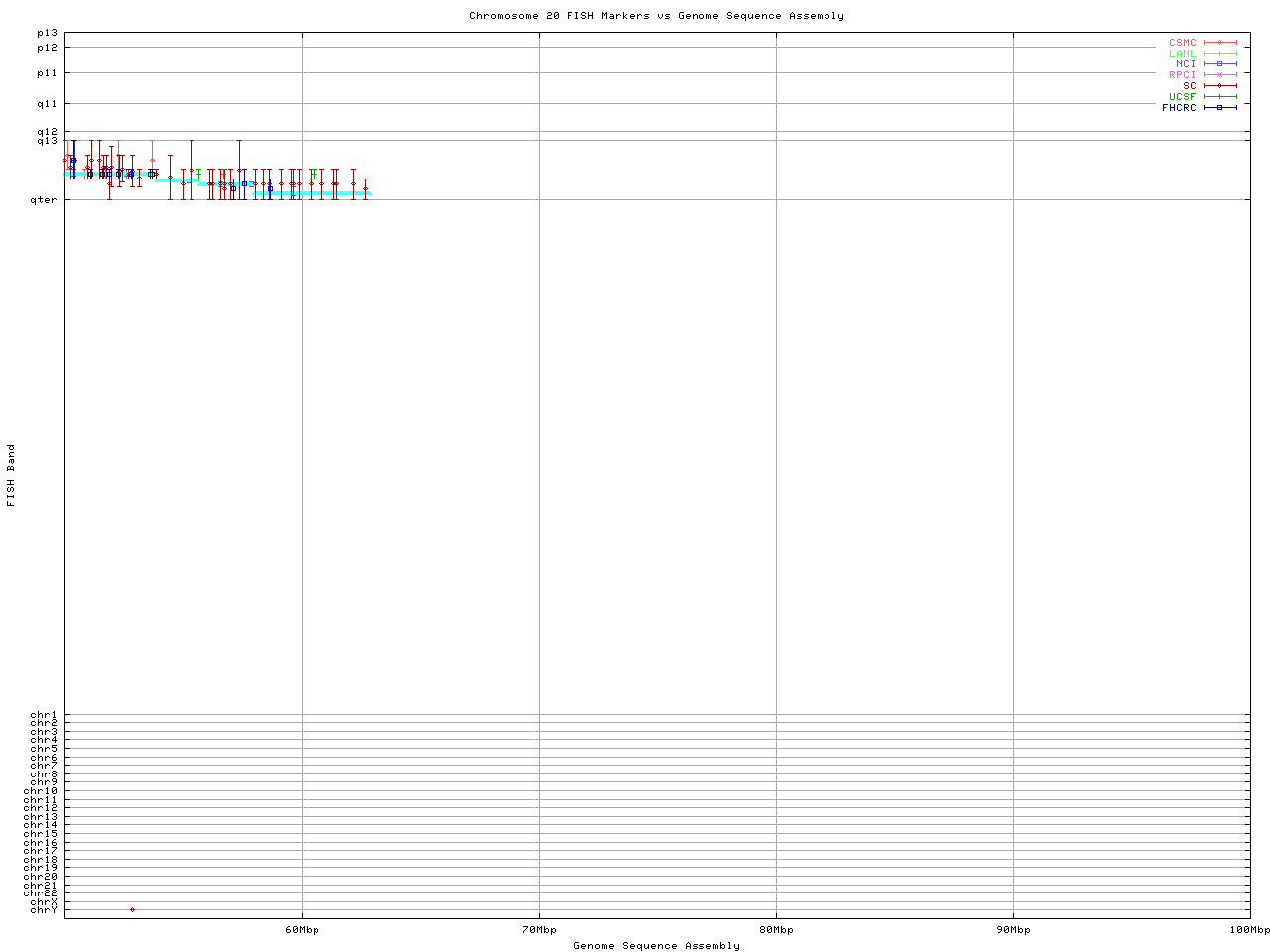Click the UCSF legend line sample

[1219, 96]
